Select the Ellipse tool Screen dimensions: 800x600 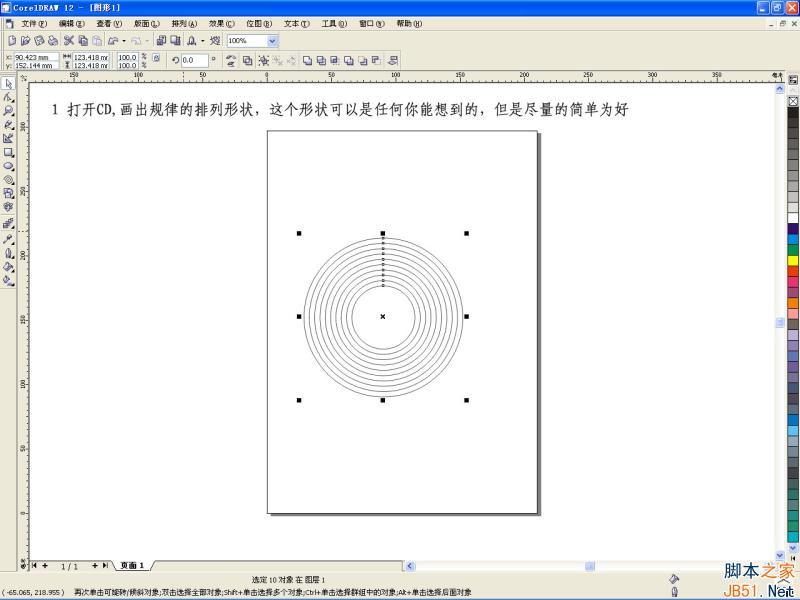[x=8, y=166]
